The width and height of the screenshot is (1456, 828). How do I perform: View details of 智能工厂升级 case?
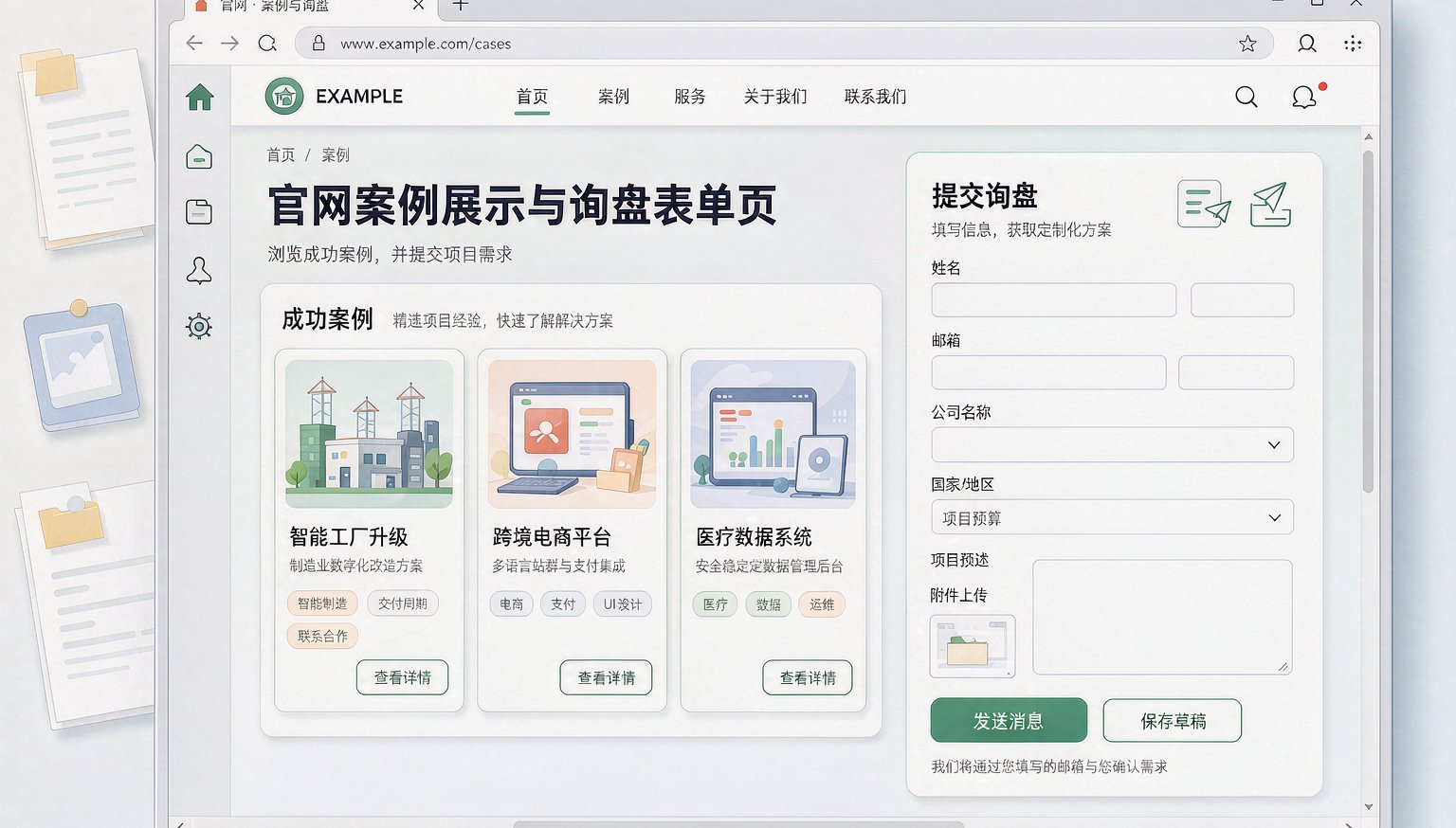tap(402, 677)
